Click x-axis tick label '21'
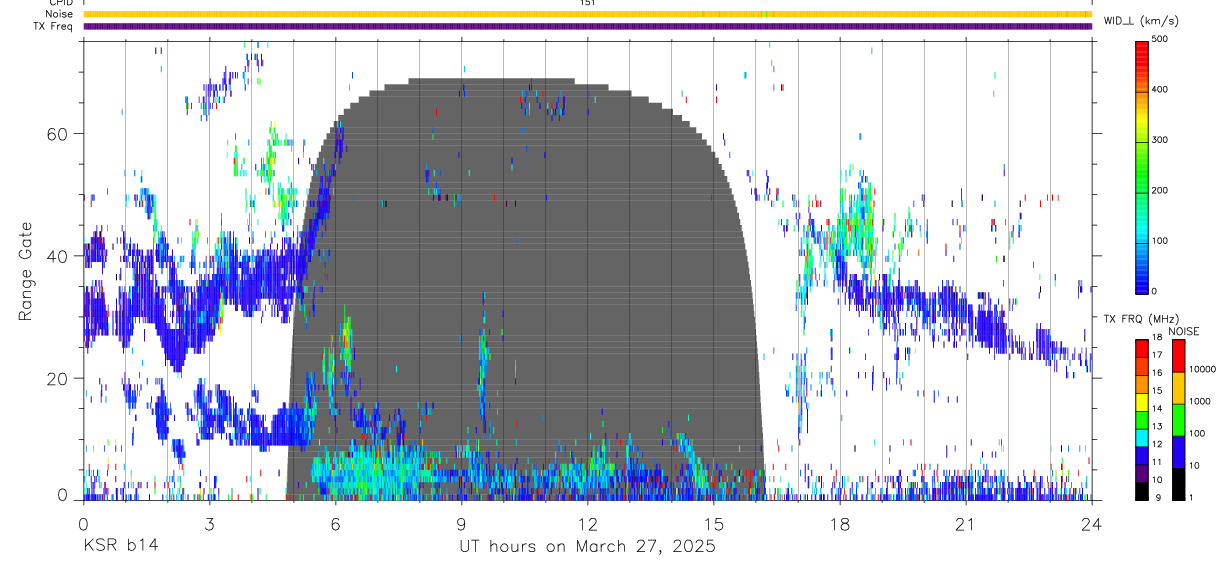The height and width of the screenshot is (567, 1228). pos(966,524)
